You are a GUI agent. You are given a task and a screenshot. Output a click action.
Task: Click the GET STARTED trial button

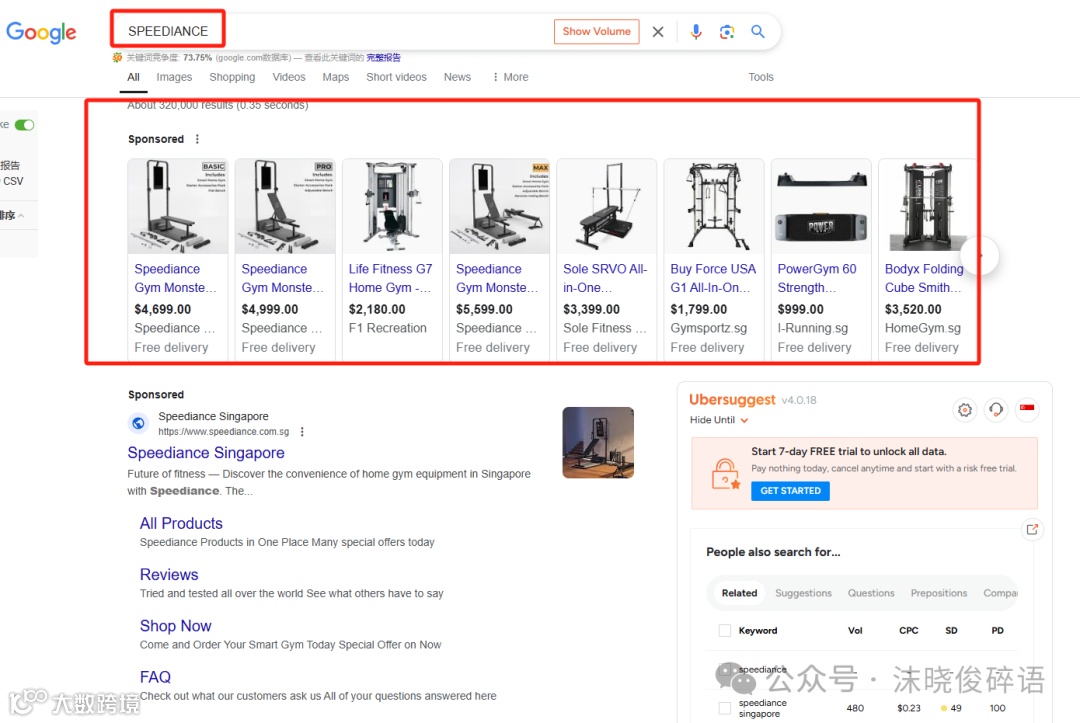click(790, 491)
